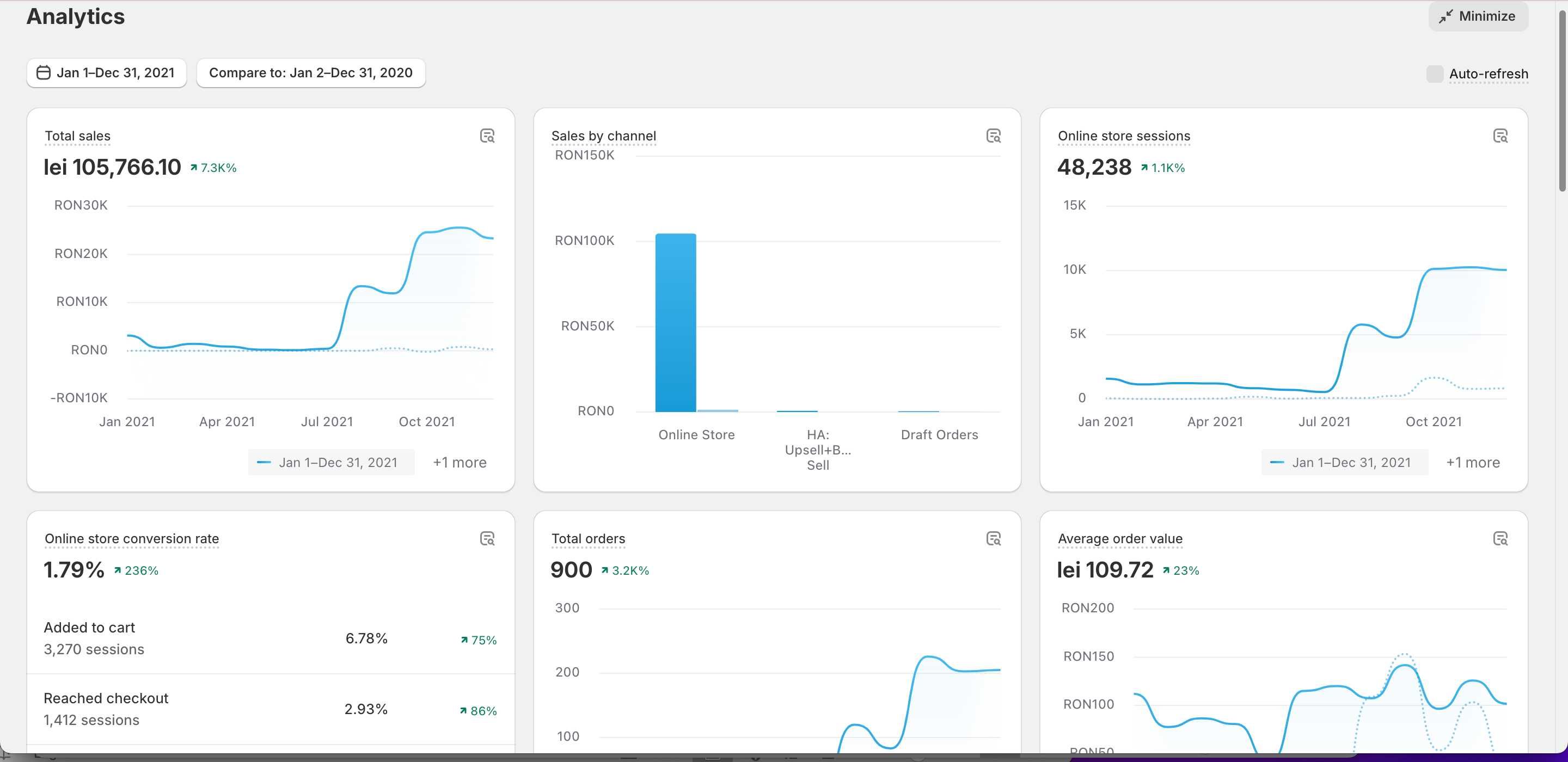Open the Online store sessions report title
The image size is (1568, 762).
[x=1124, y=136]
